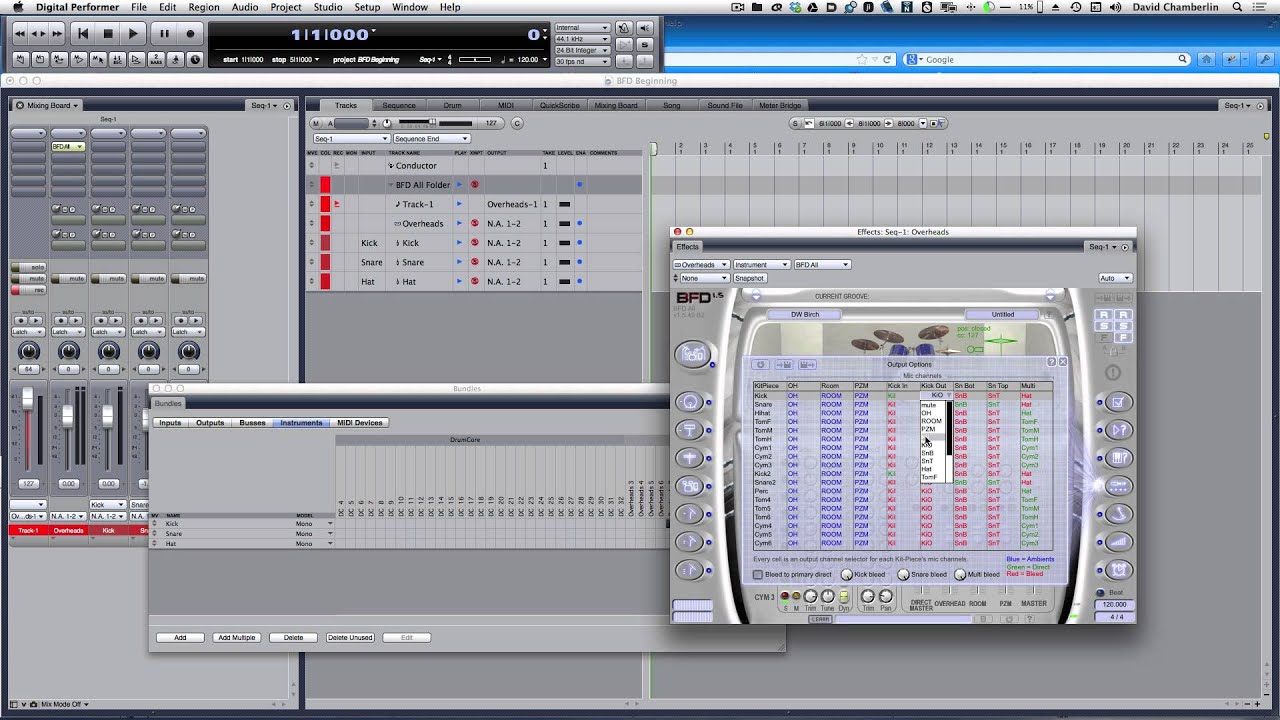Click the fast-forward transport button
Screen dimensions: 1280x720
pos(58,34)
